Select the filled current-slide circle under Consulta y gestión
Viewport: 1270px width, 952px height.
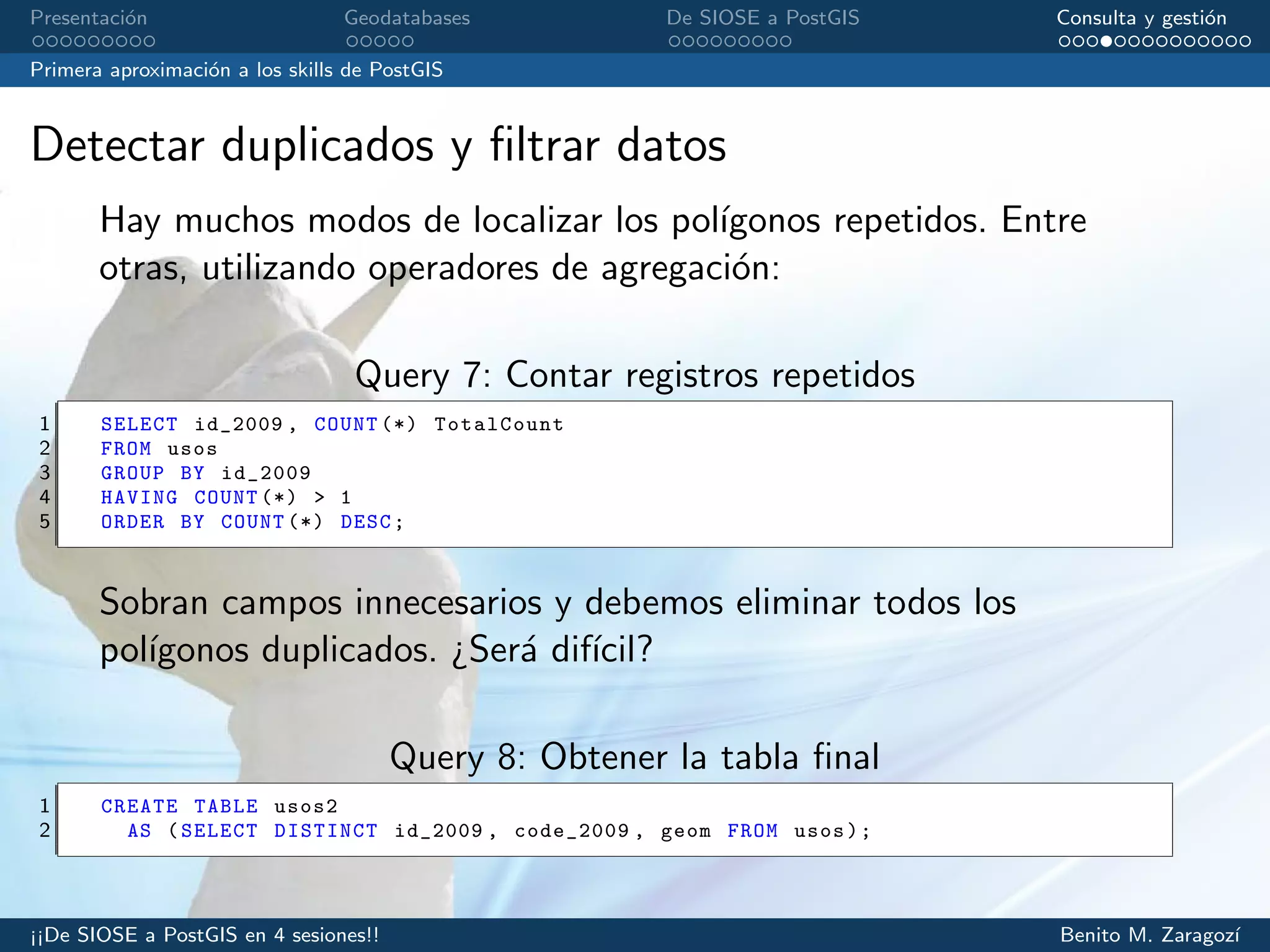[1106, 42]
